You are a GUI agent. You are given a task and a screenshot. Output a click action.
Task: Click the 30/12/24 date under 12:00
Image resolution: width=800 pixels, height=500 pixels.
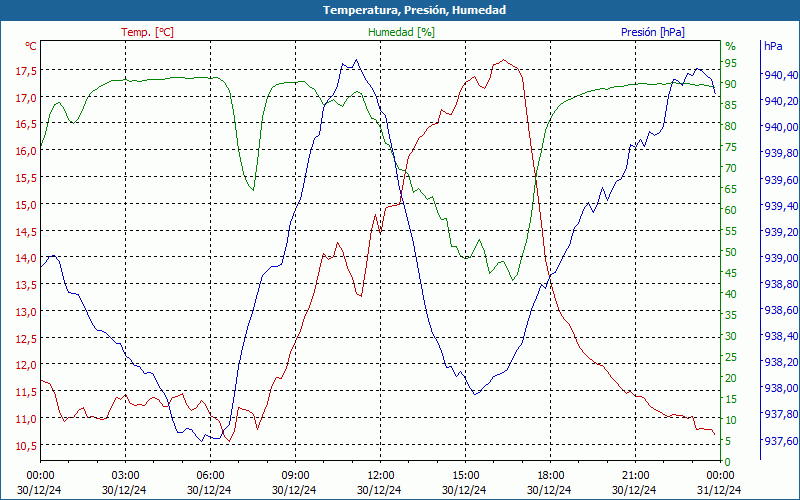tap(379, 490)
